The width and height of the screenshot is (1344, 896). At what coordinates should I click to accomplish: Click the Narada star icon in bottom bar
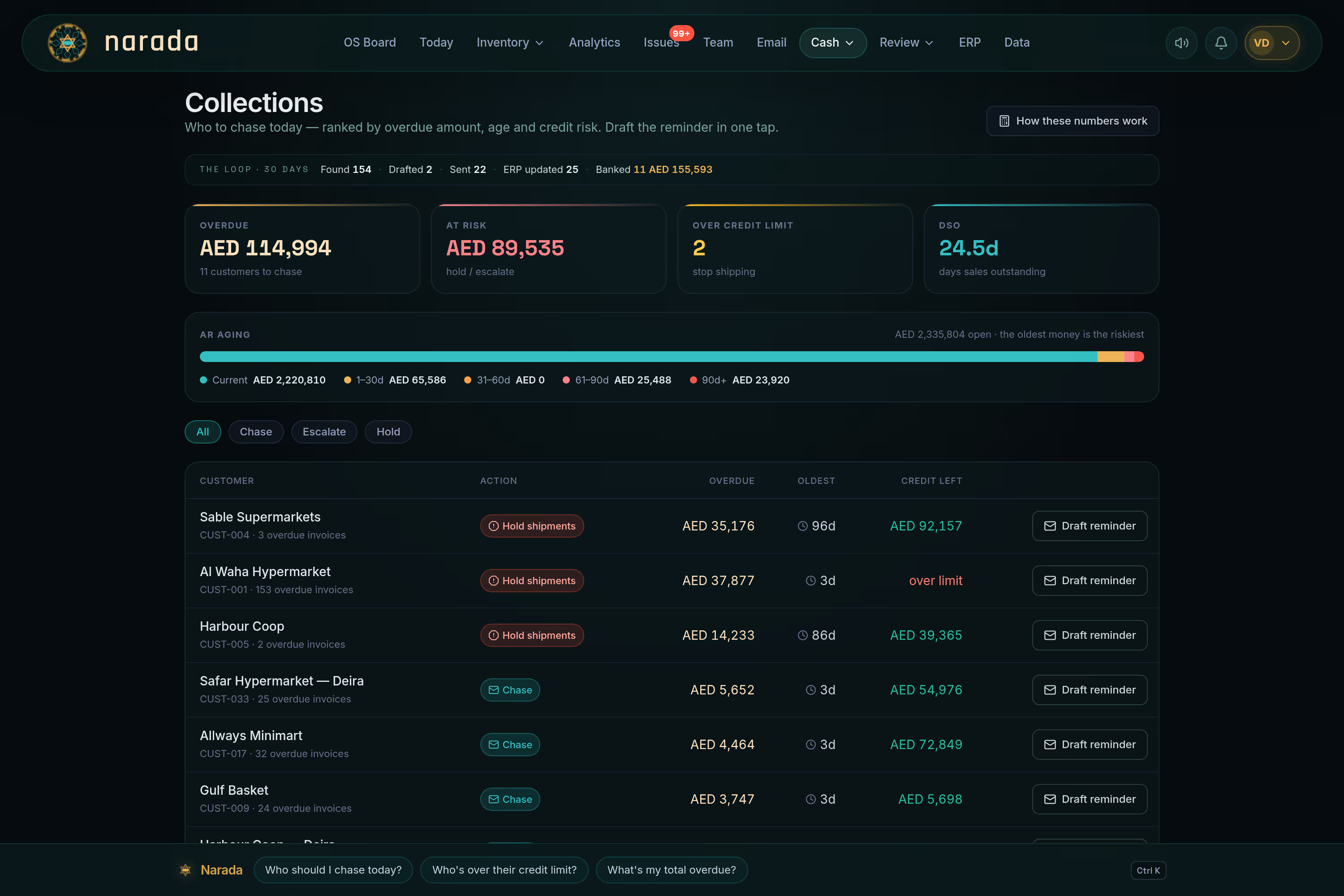pos(185,870)
